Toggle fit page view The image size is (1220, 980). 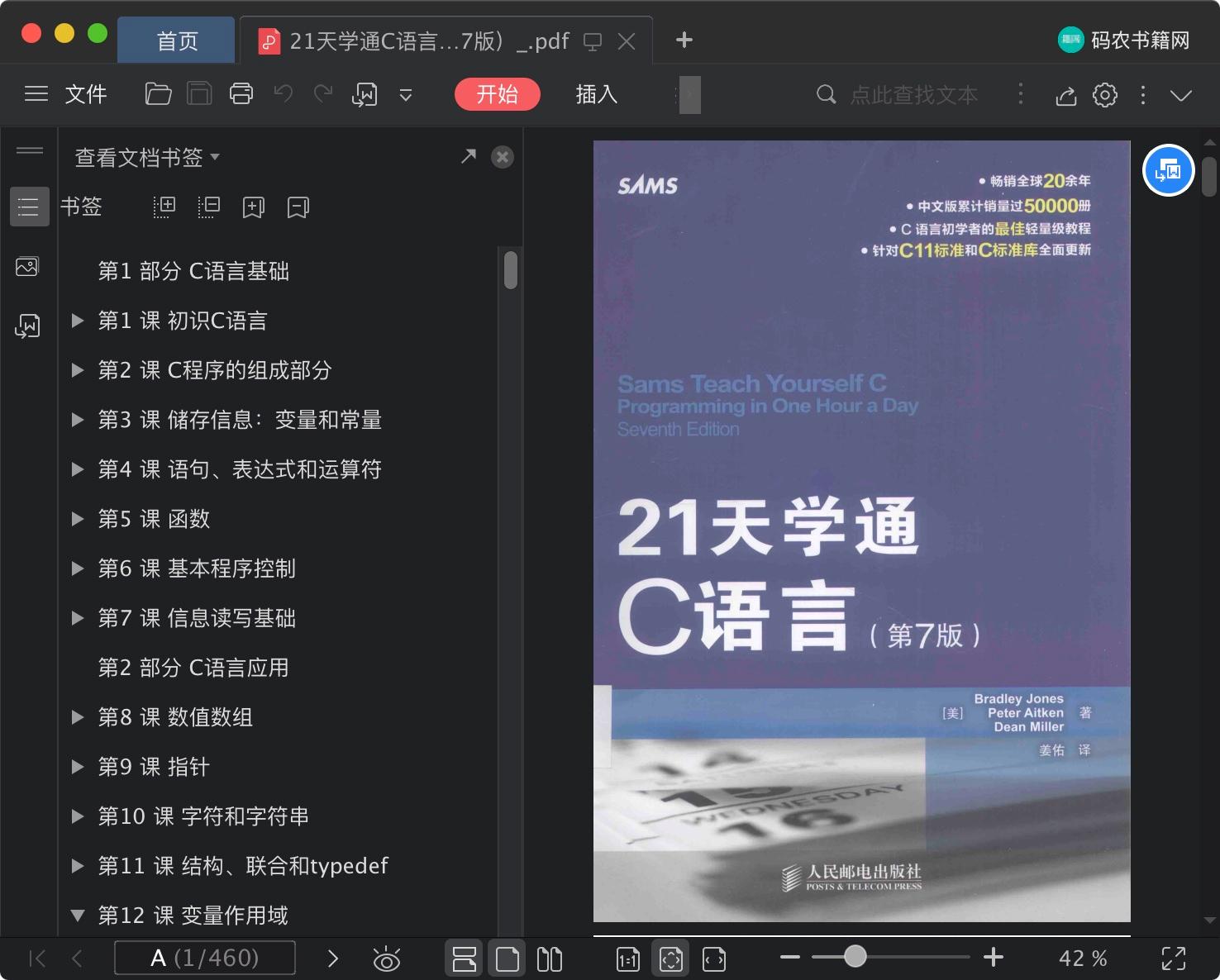pos(671,959)
